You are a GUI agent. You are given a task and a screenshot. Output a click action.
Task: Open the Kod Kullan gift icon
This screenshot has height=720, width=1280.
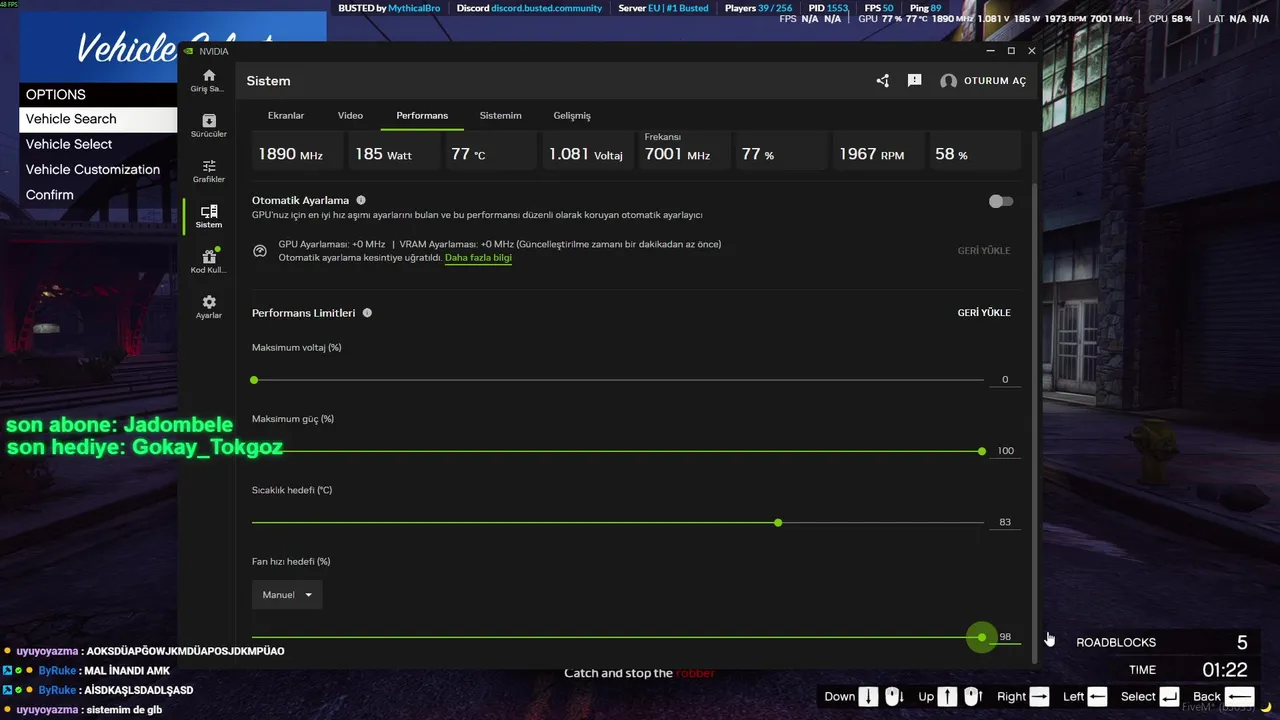tap(209, 257)
